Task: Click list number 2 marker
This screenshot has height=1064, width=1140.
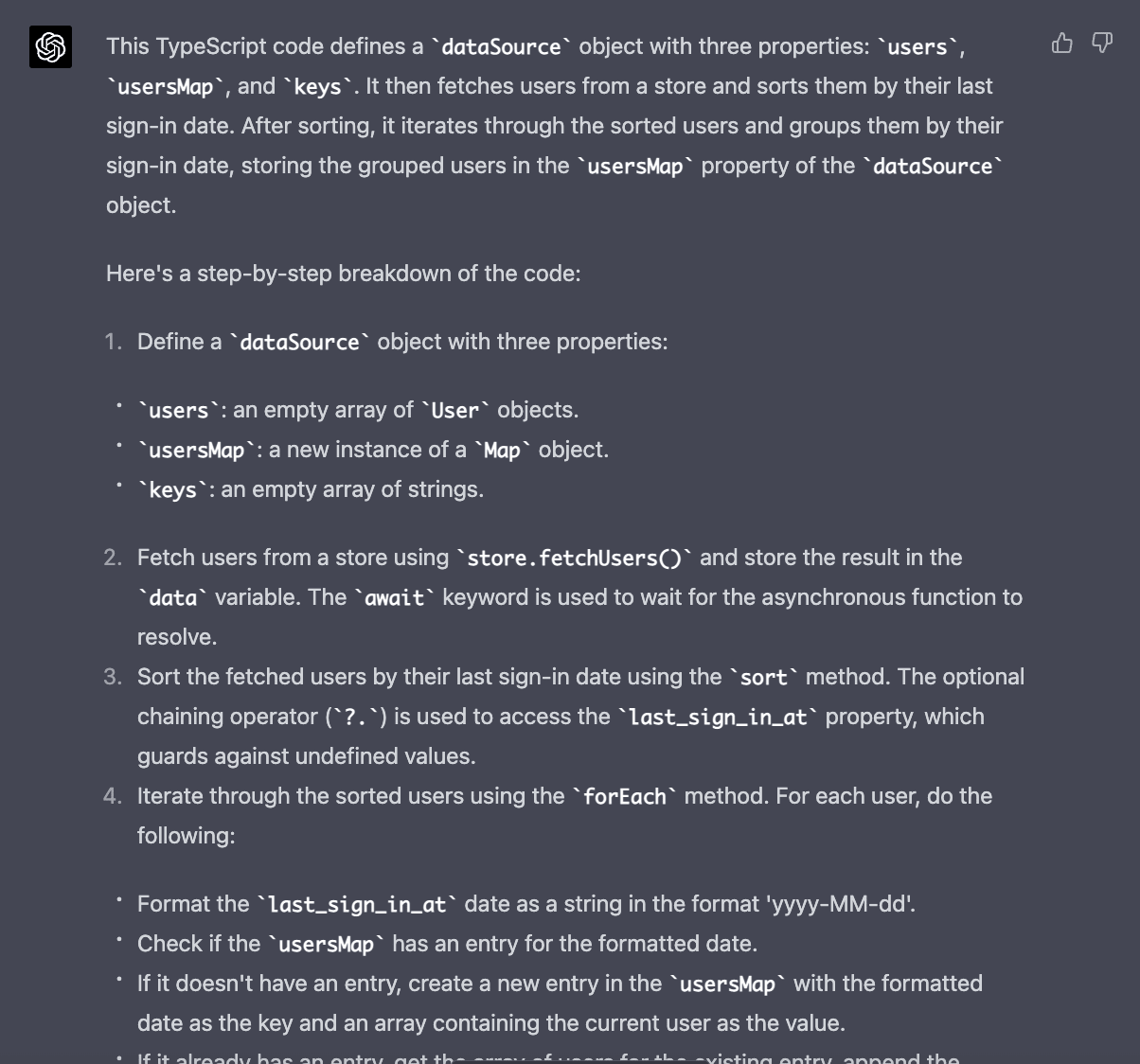Action: (x=114, y=558)
